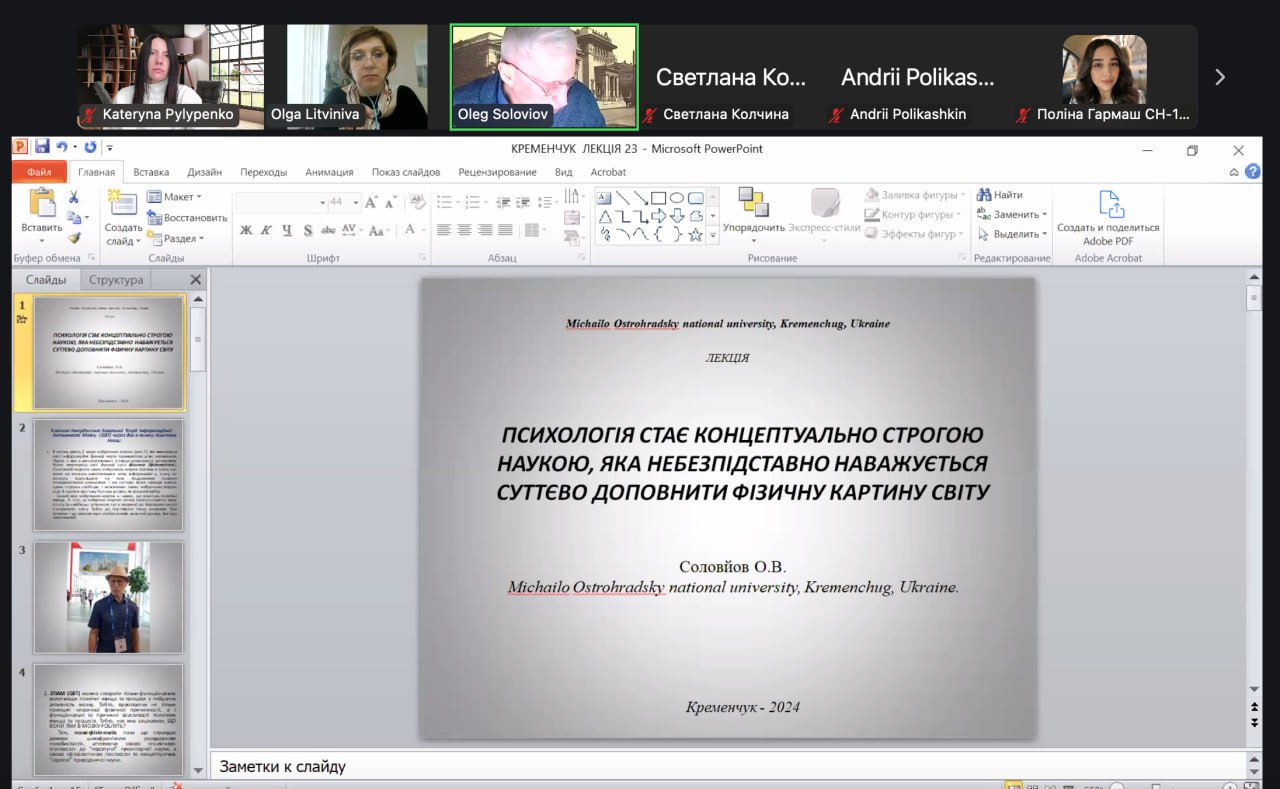This screenshot has width=1280, height=789.
Task: Click the Упорядочить arrange icon
Action: (753, 204)
